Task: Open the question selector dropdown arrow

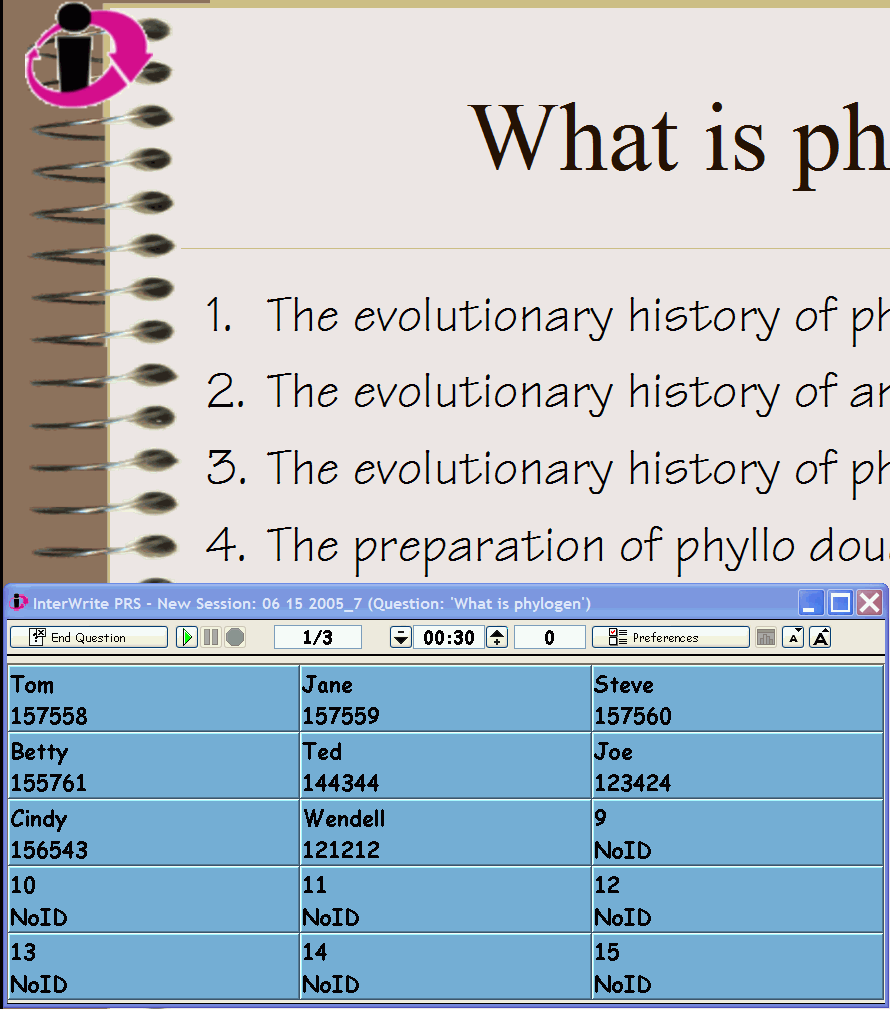Action: pos(400,637)
